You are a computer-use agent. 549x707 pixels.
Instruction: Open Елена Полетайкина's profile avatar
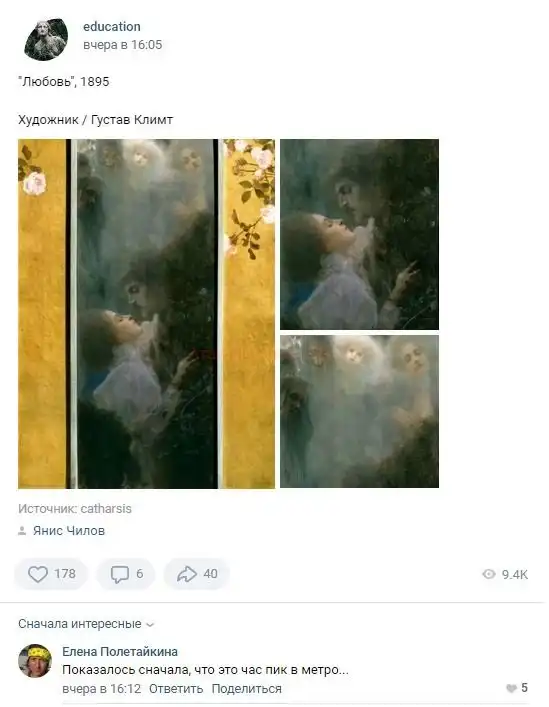click(35, 661)
